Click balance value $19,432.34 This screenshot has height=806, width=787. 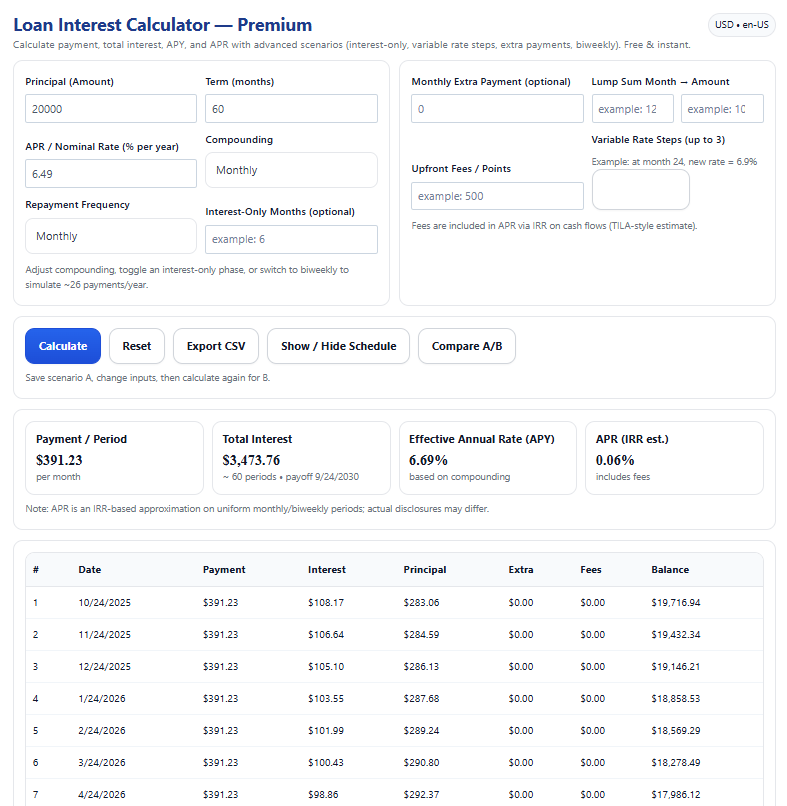click(x=675, y=634)
